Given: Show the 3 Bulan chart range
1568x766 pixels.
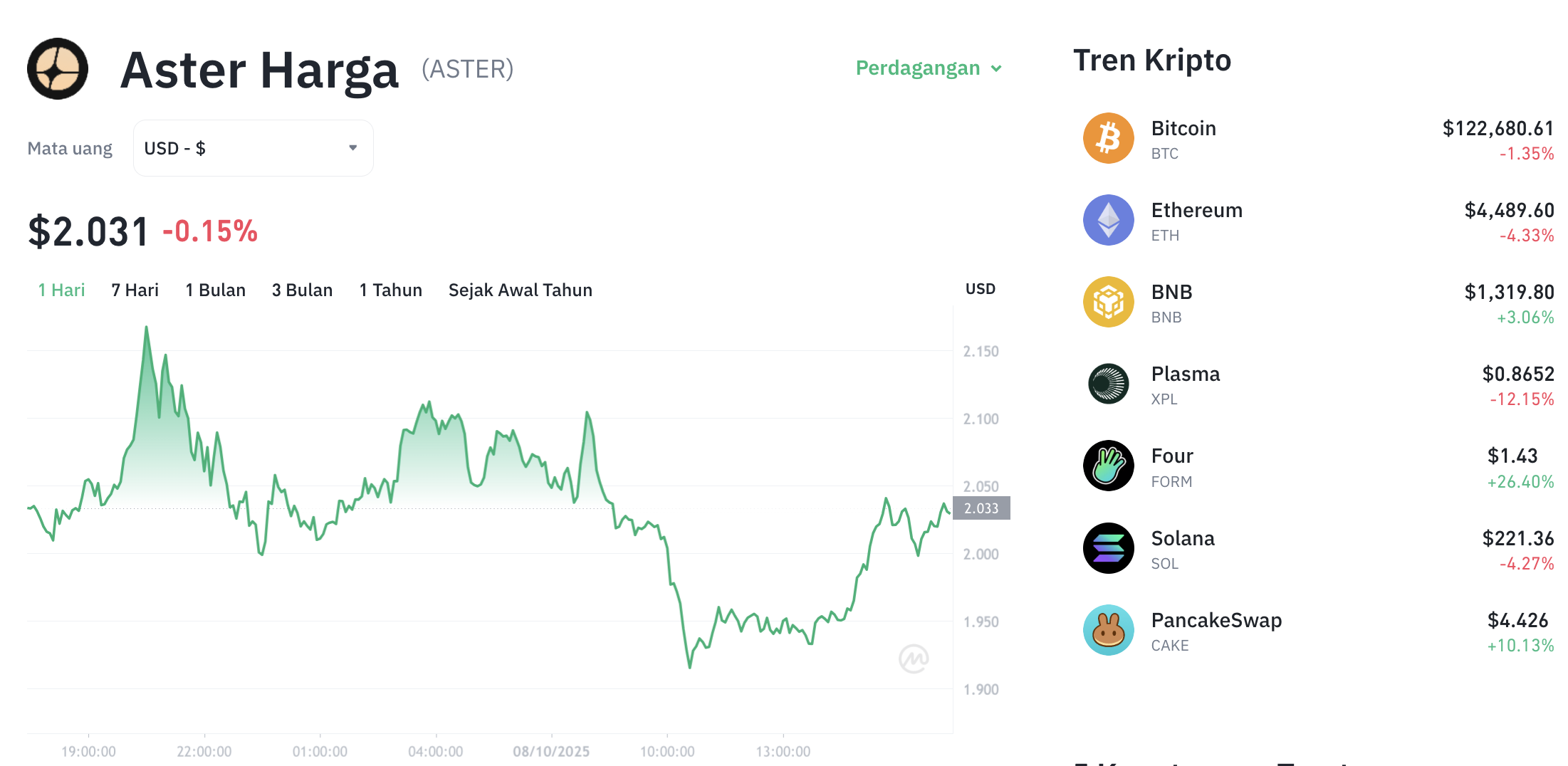Looking at the screenshot, I should (x=302, y=290).
